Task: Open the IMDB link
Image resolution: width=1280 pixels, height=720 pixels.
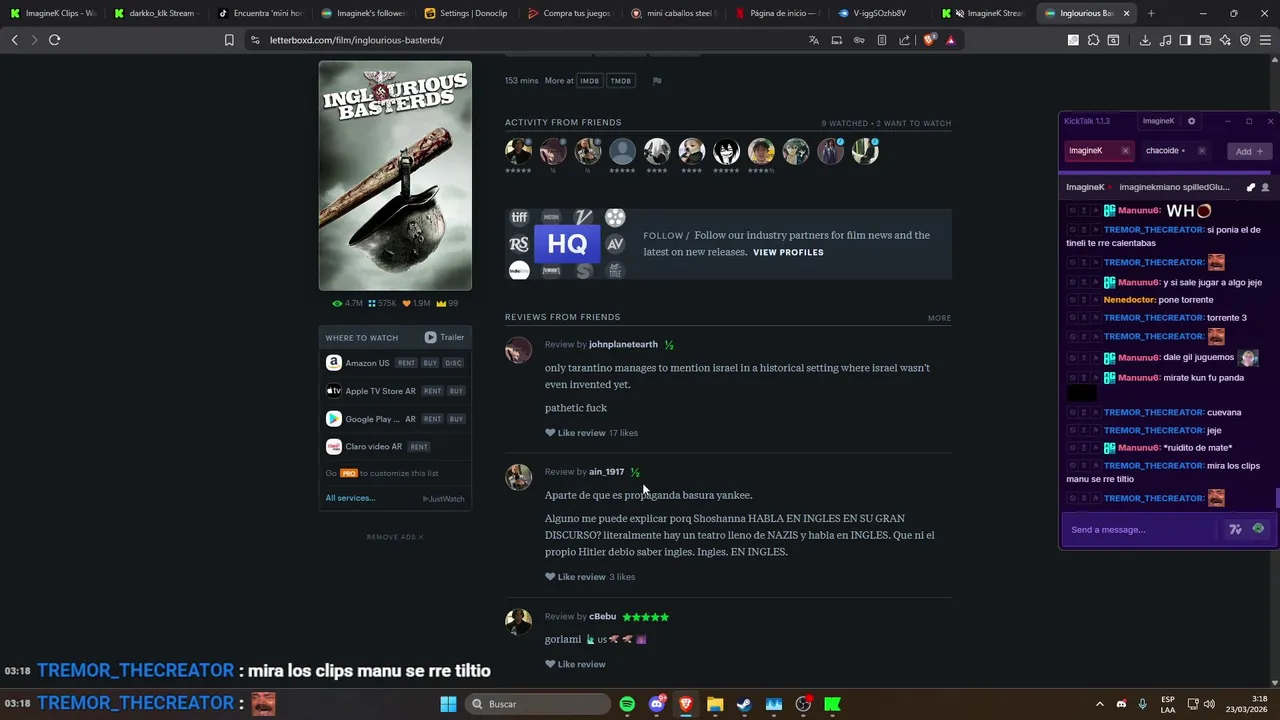Action: pos(589,81)
